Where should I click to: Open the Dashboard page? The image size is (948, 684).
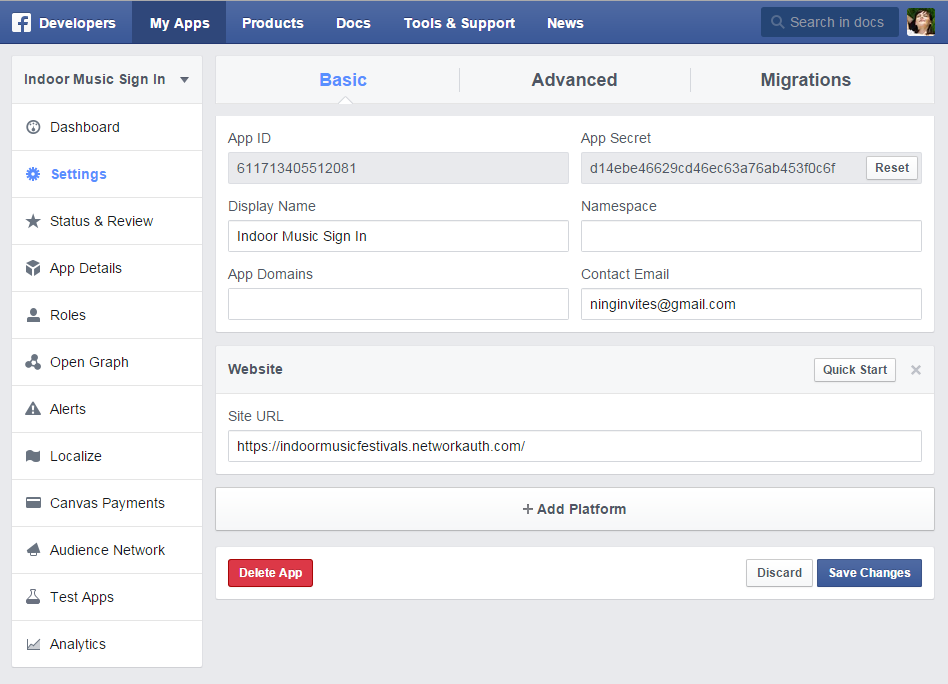point(107,127)
